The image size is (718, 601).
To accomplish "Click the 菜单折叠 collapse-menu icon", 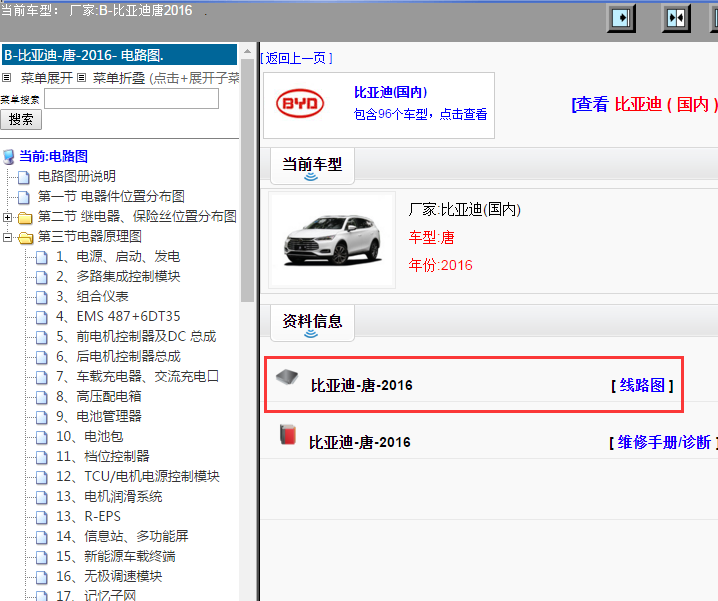I will point(82,77).
